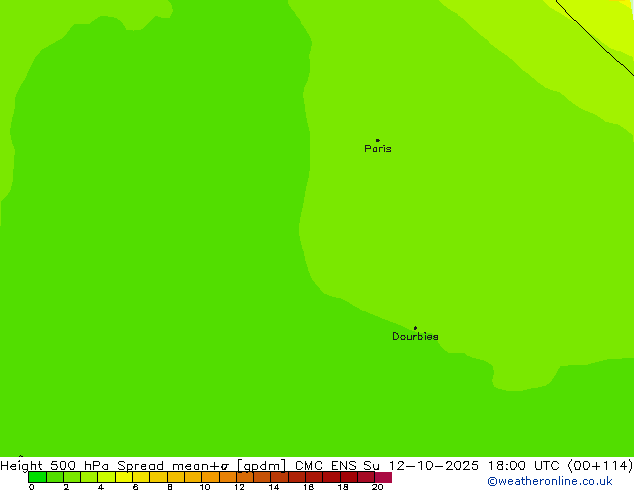The height and width of the screenshot is (490, 634).
Task: Click legend scale number 14
Action: coord(274,487)
